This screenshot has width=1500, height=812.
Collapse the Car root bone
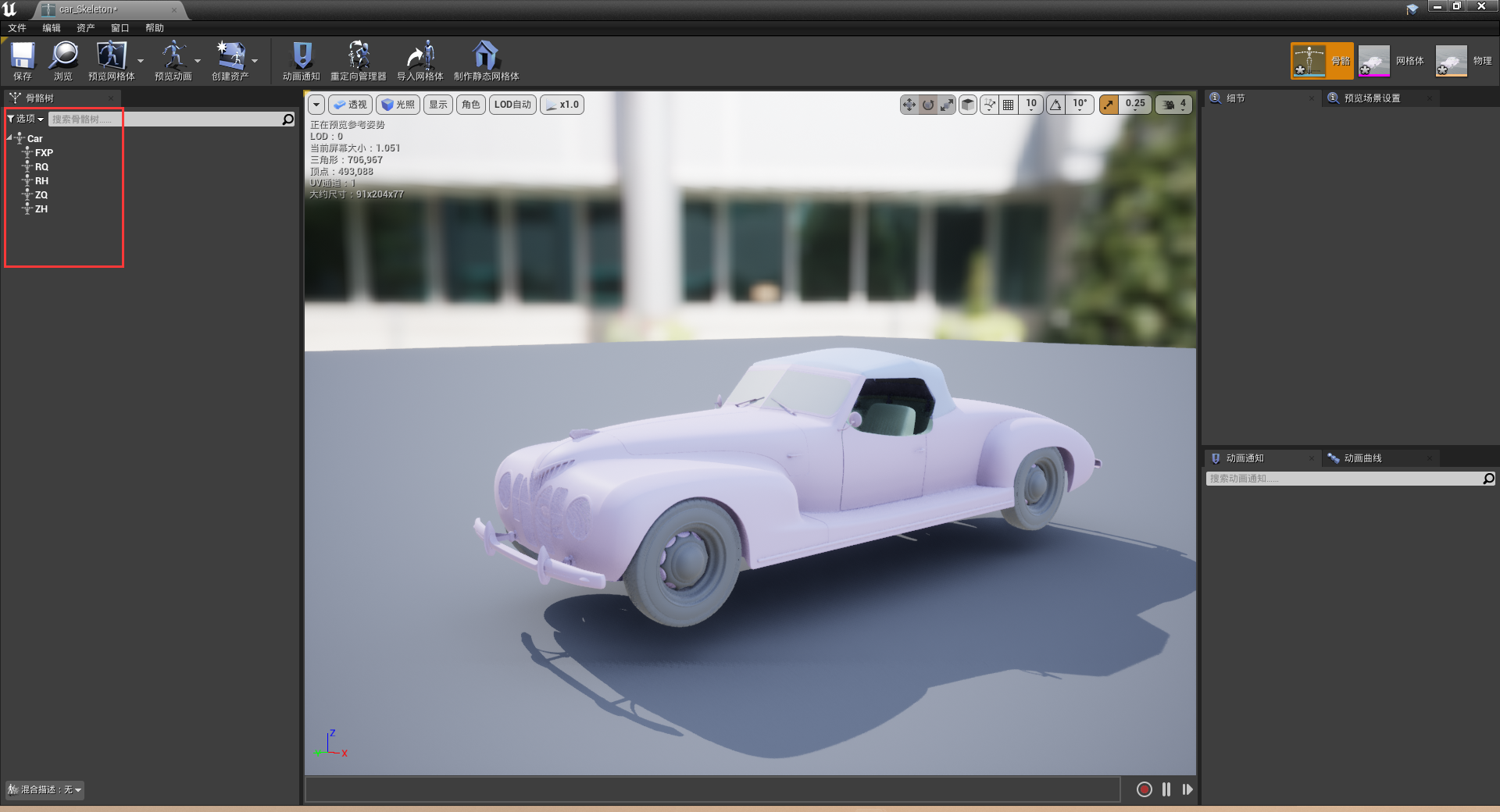[9, 138]
